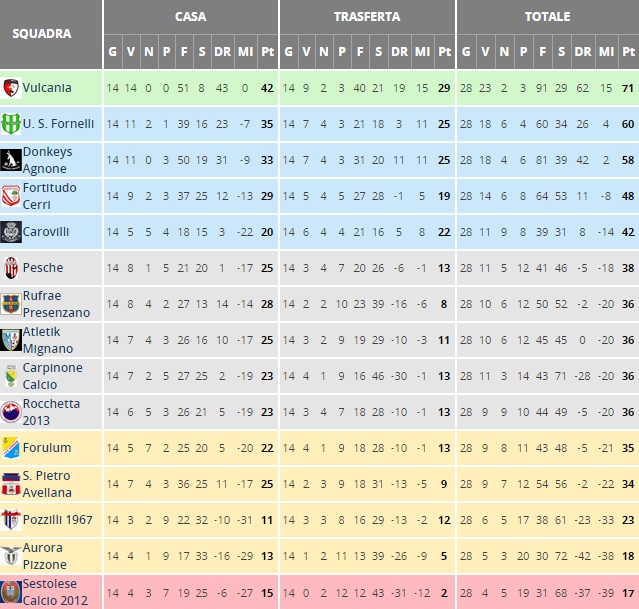Select the CASA column group header

pos(191,17)
